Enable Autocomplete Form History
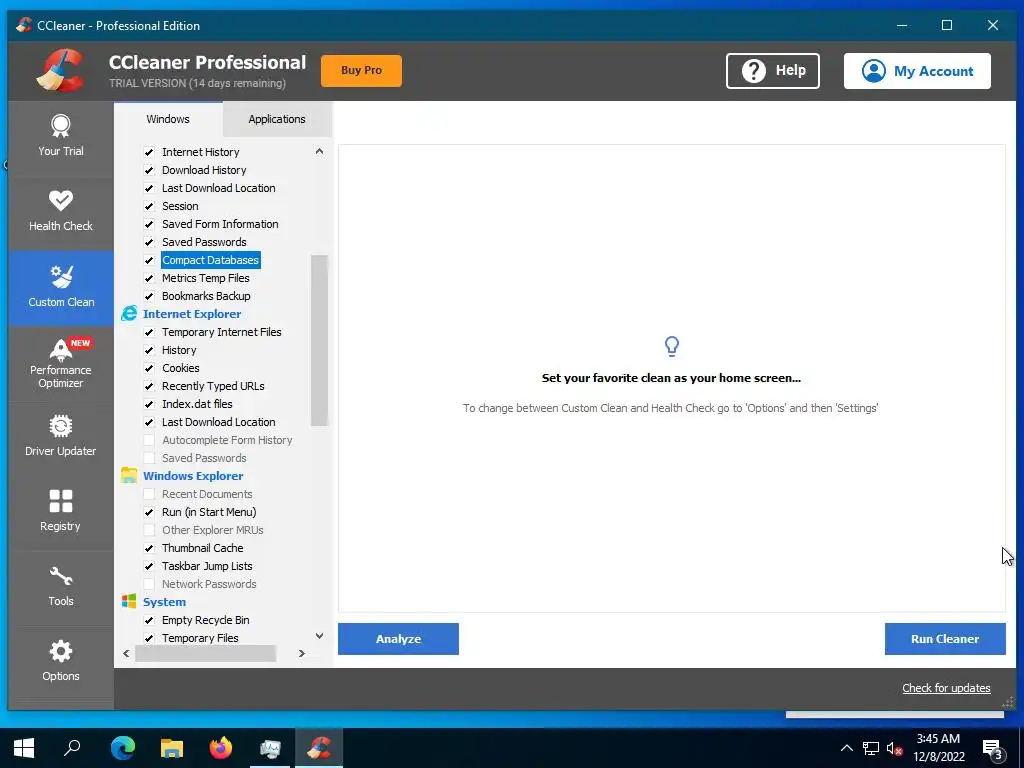This screenshot has width=1024, height=768. coord(149,440)
